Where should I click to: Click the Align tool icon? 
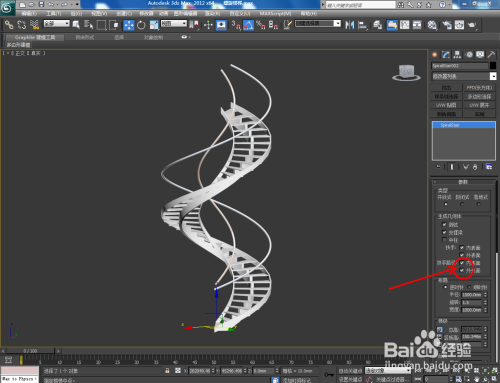(x=362, y=25)
